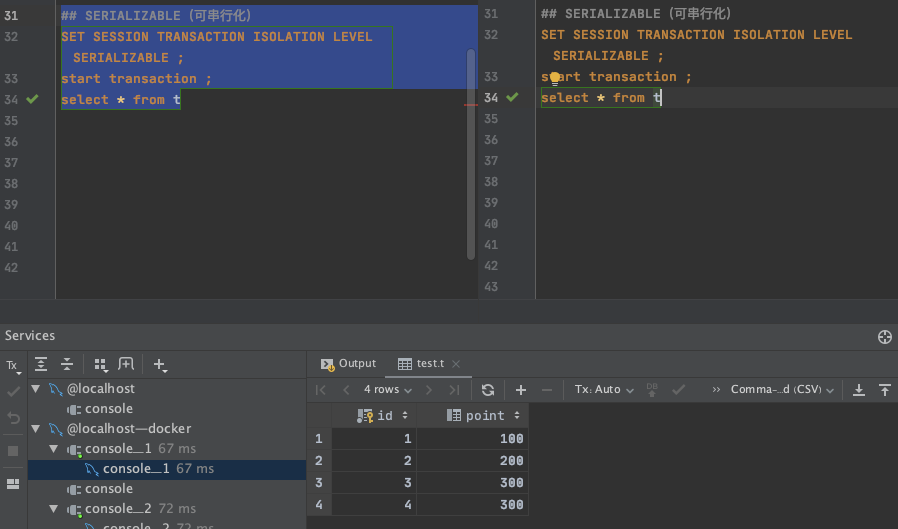Screen dimensions: 898x529
Task: Click the SERIALIZABLE comment line in right editor
Action: click(x=636, y=14)
